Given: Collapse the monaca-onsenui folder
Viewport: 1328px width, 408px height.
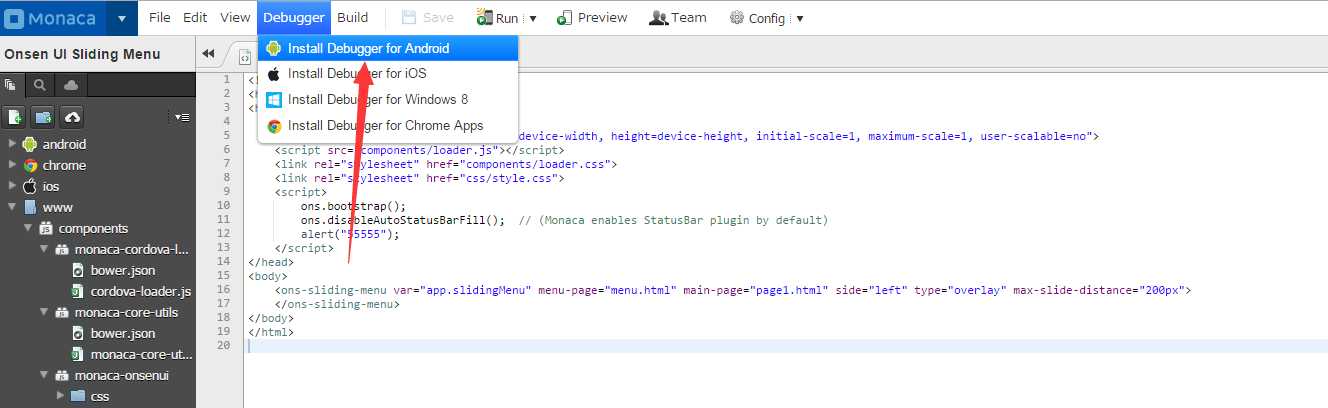Looking at the screenshot, I should click(44, 375).
